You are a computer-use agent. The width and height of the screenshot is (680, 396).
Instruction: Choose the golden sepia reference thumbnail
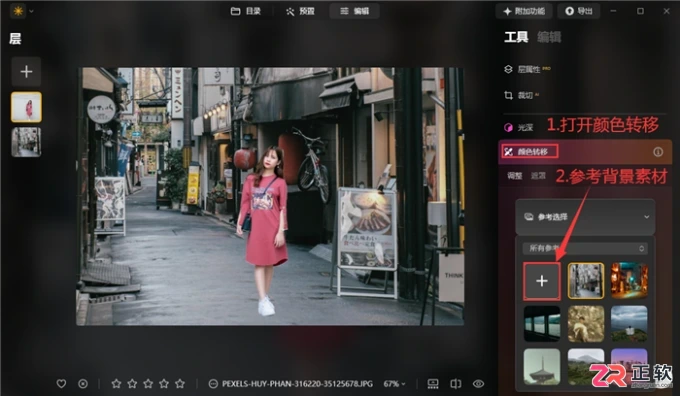(x=586, y=324)
